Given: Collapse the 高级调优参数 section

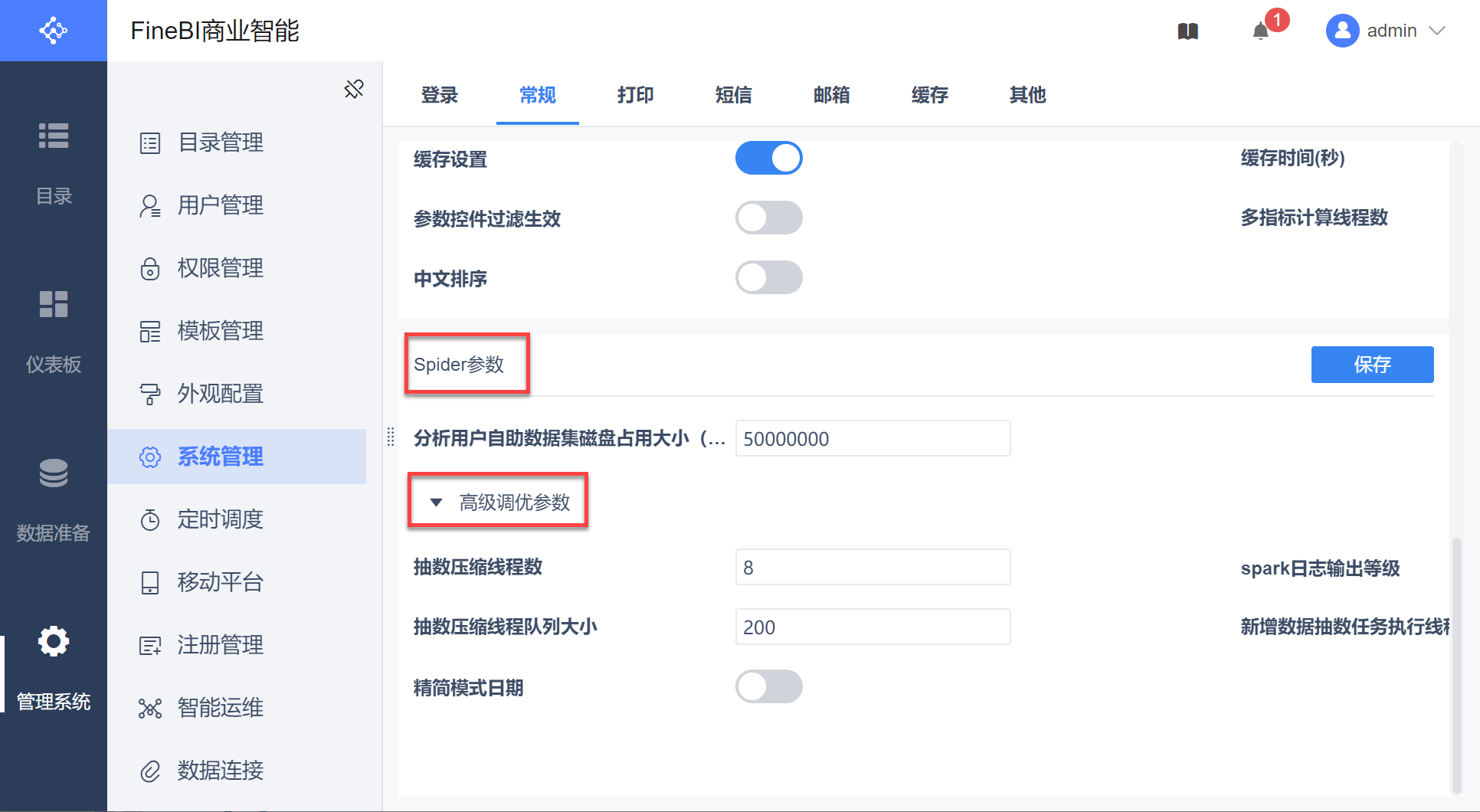Looking at the screenshot, I should pos(437,503).
